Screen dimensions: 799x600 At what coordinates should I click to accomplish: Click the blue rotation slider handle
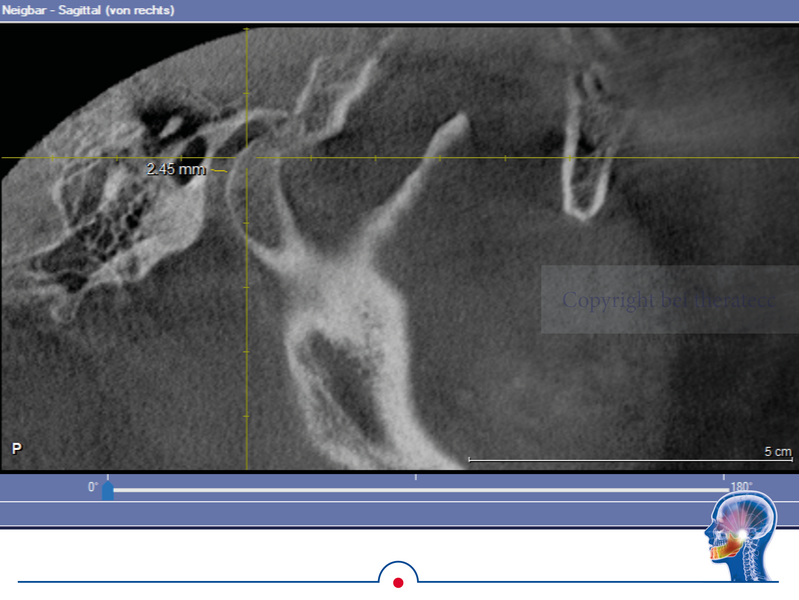point(107,490)
